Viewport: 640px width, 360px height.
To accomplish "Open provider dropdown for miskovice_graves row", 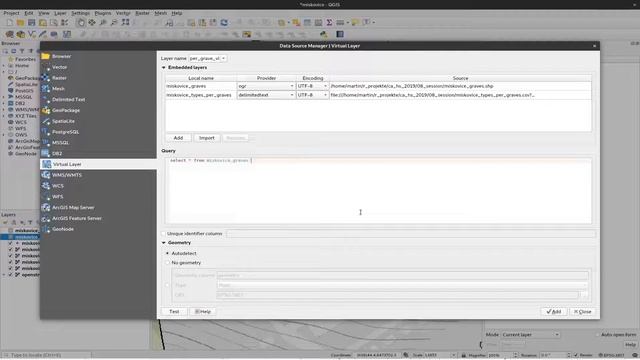I will (x=266, y=86).
